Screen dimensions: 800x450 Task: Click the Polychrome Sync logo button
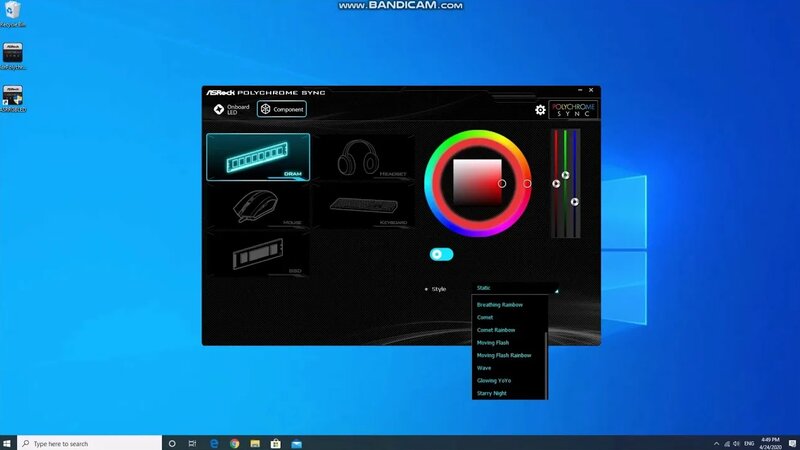coord(573,110)
